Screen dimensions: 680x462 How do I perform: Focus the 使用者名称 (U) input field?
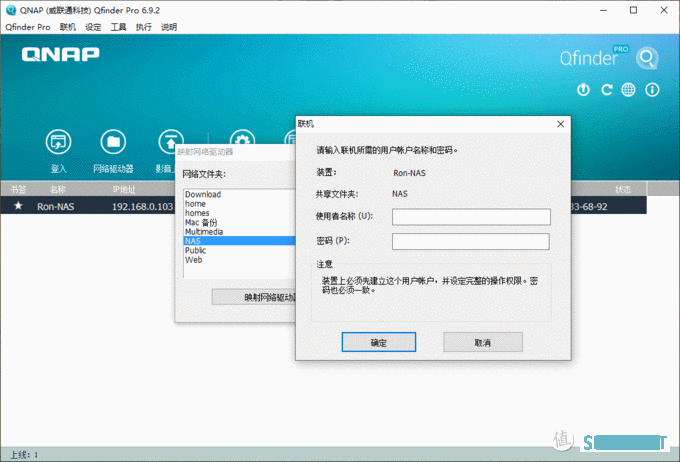(x=471, y=217)
